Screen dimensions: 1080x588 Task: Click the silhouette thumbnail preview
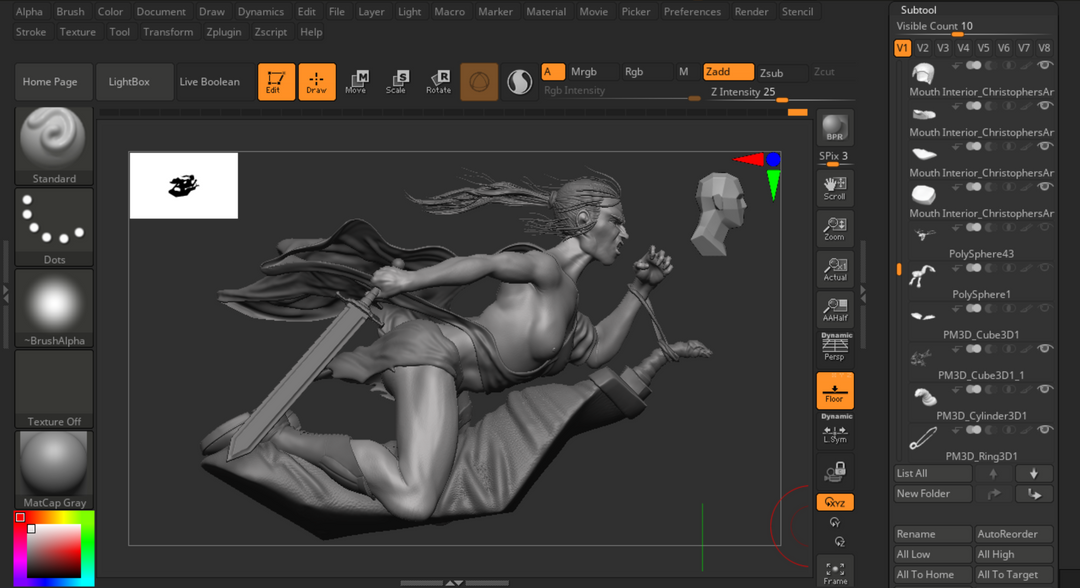[184, 185]
